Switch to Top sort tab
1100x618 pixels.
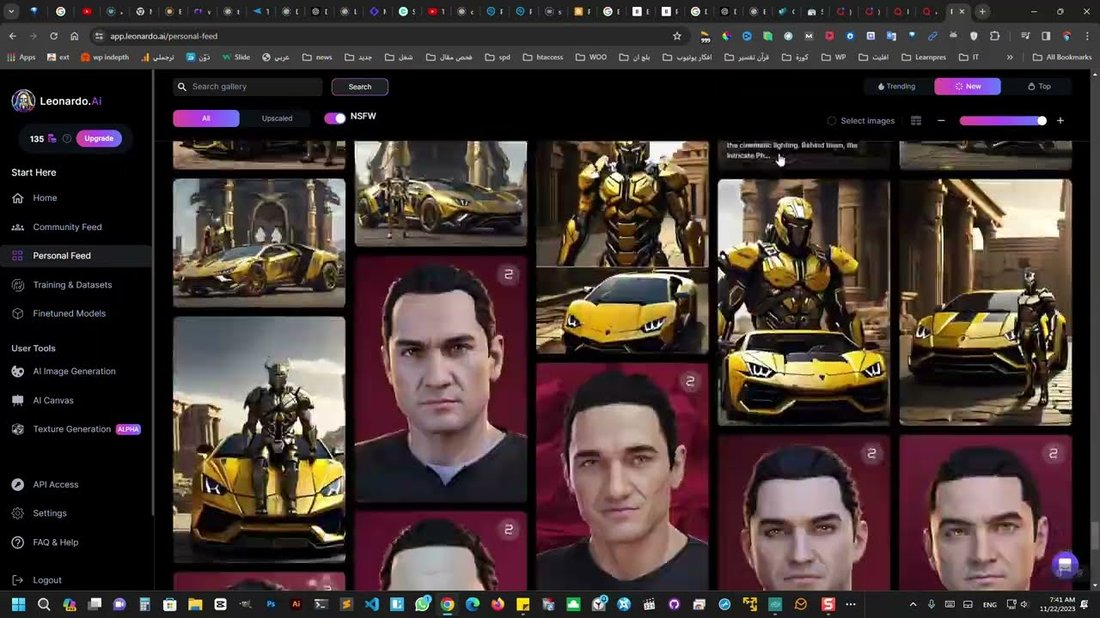point(1039,86)
